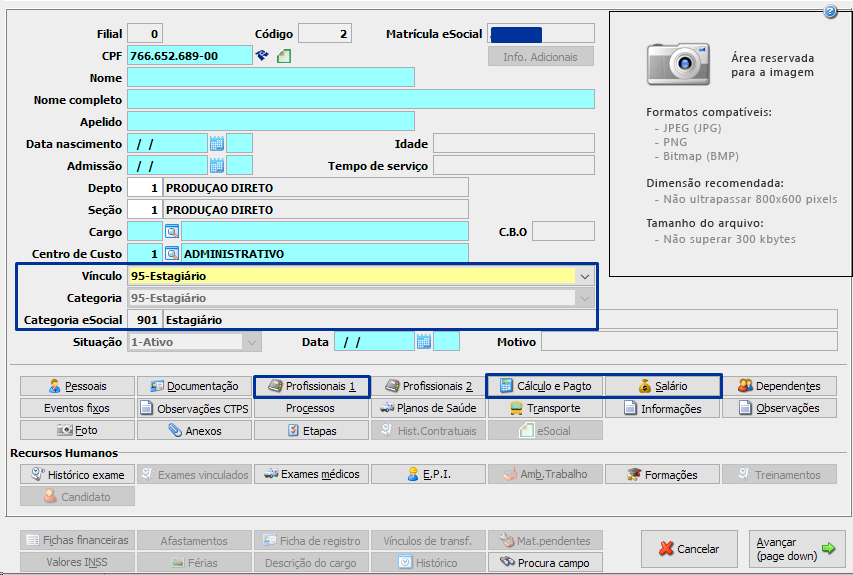Click the Candidato button
This screenshot has height=575, width=853.
(77, 497)
